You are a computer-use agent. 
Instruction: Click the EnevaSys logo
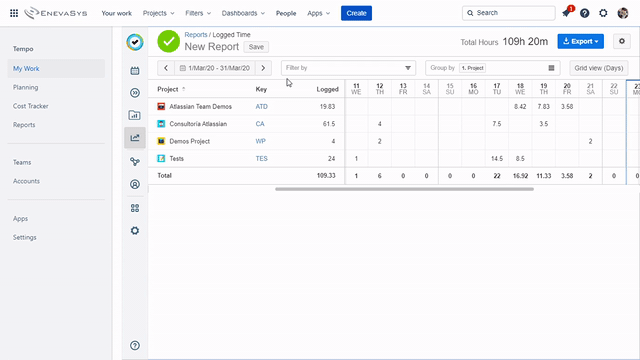[x=56, y=13]
